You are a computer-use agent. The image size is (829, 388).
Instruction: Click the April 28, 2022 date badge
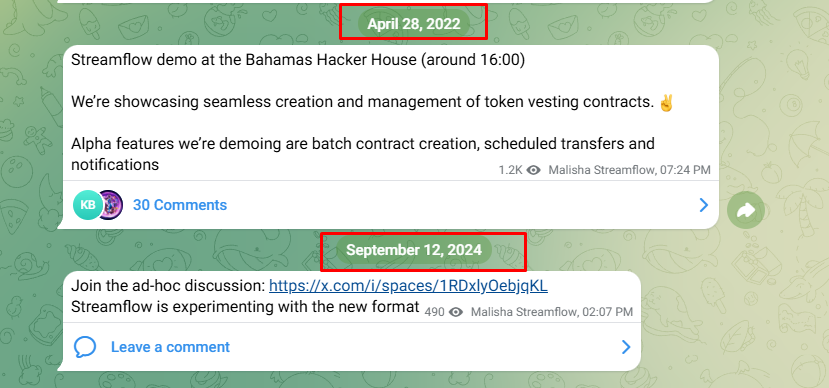tap(414, 24)
